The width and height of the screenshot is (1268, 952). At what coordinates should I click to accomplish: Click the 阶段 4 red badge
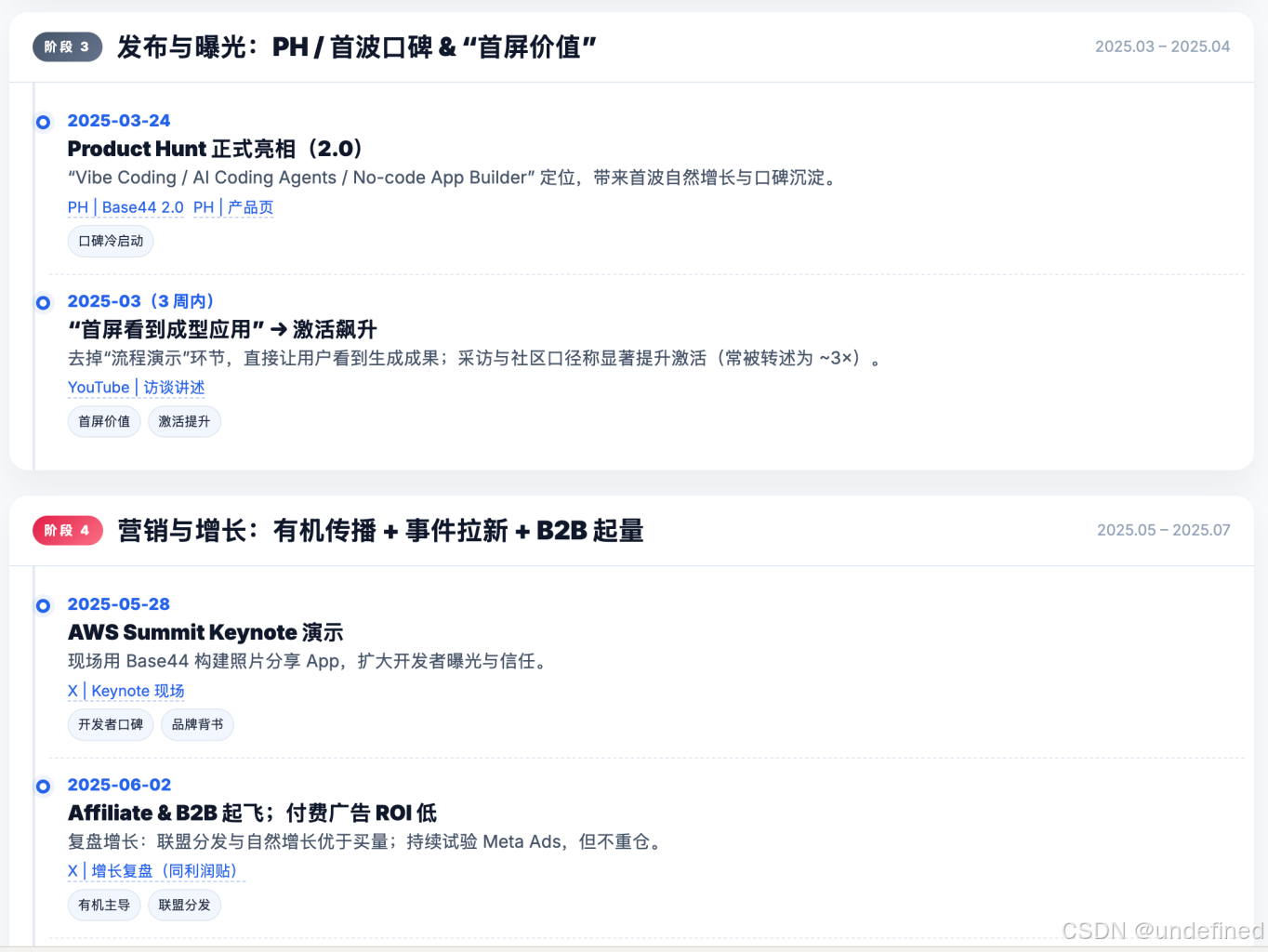[x=67, y=530]
